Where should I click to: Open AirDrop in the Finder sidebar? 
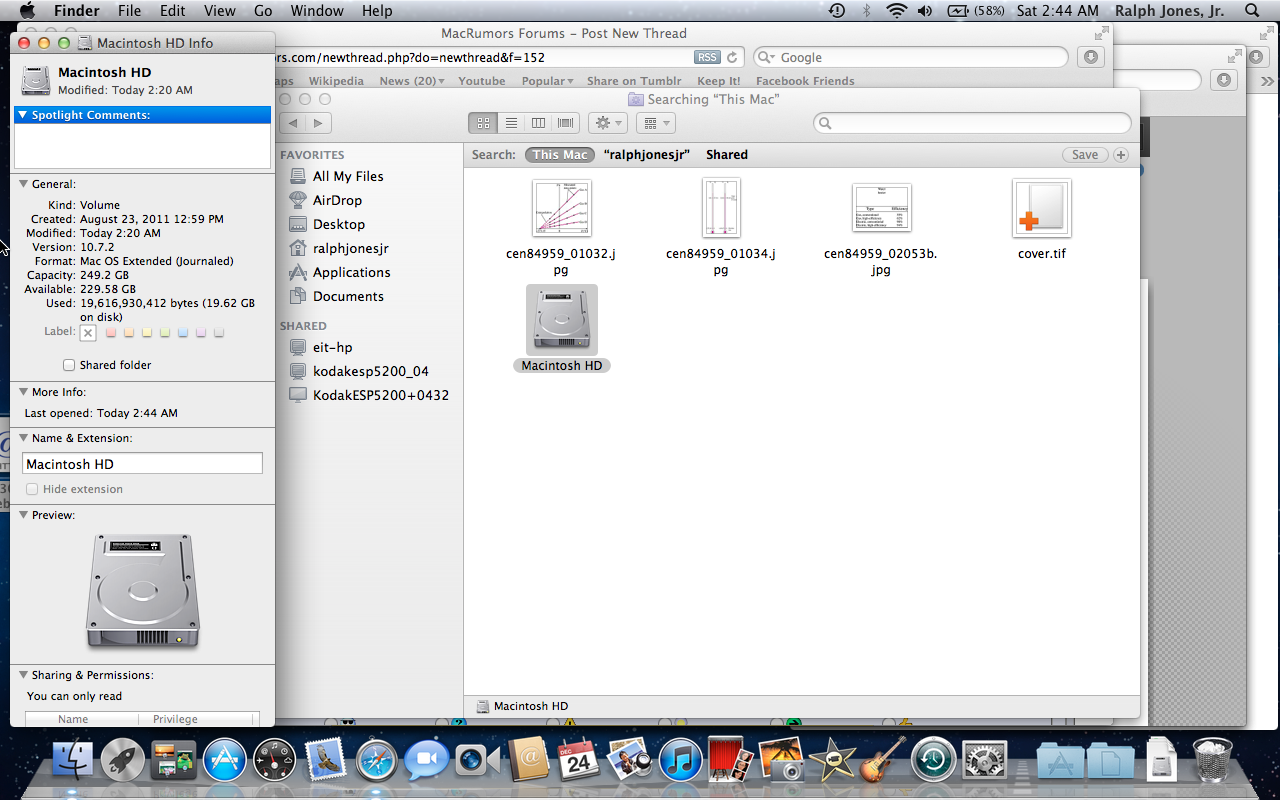pyautogui.click(x=337, y=200)
